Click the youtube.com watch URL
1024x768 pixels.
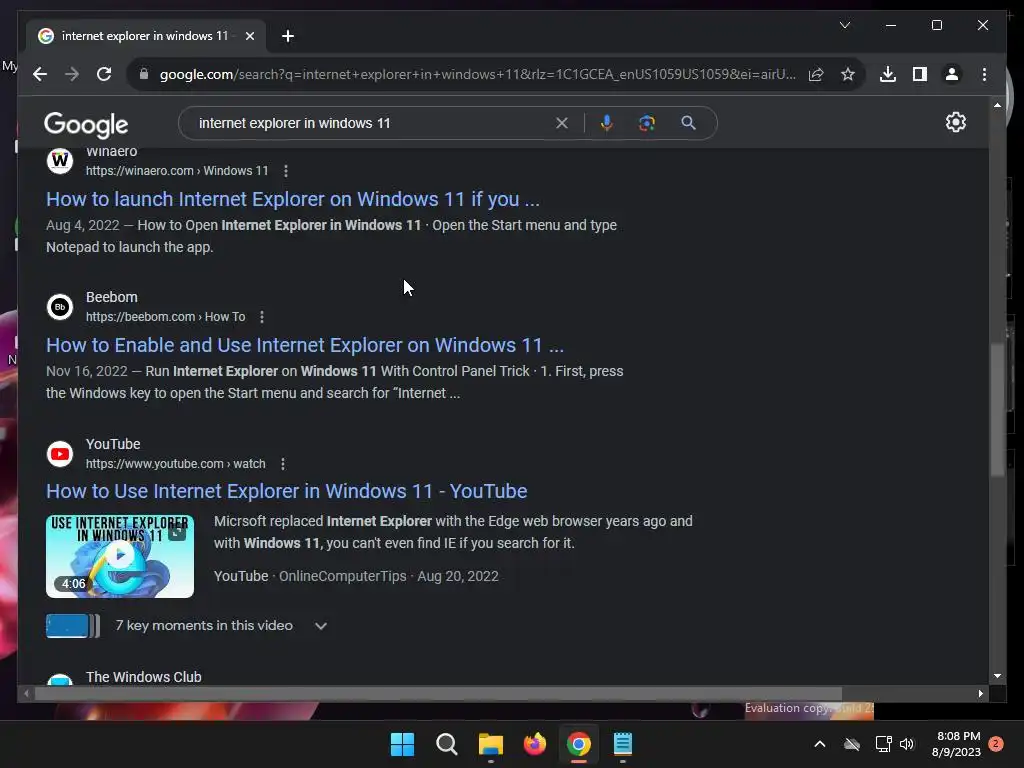coord(176,464)
